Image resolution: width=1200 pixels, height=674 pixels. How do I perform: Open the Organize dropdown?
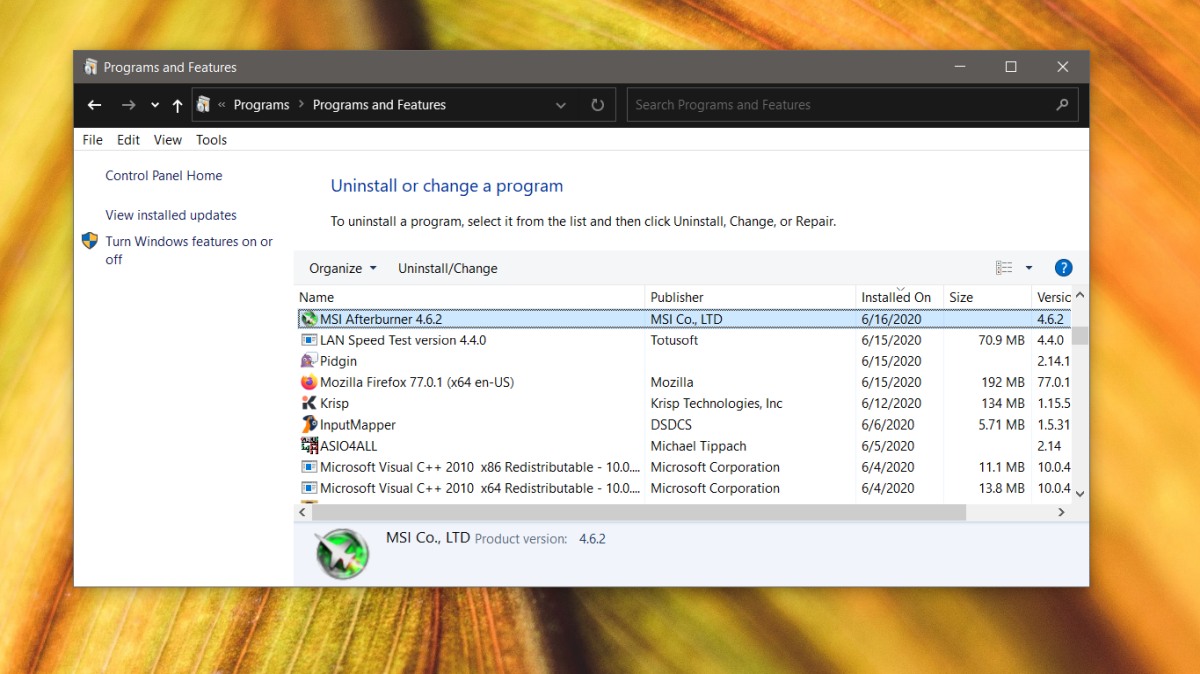pyautogui.click(x=343, y=268)
